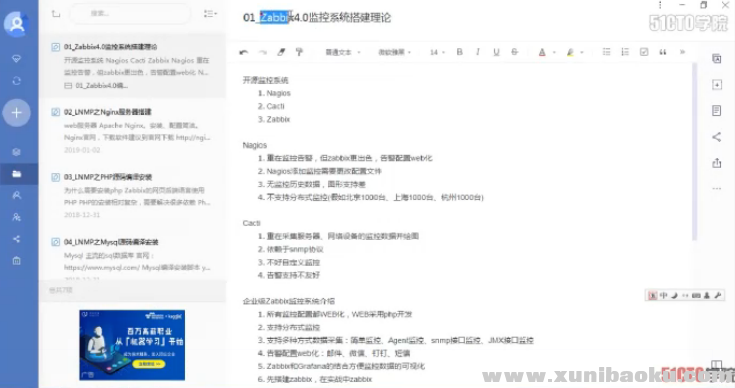
Task: Switch input method Chinese/English toggle
Action: [663, 295]
